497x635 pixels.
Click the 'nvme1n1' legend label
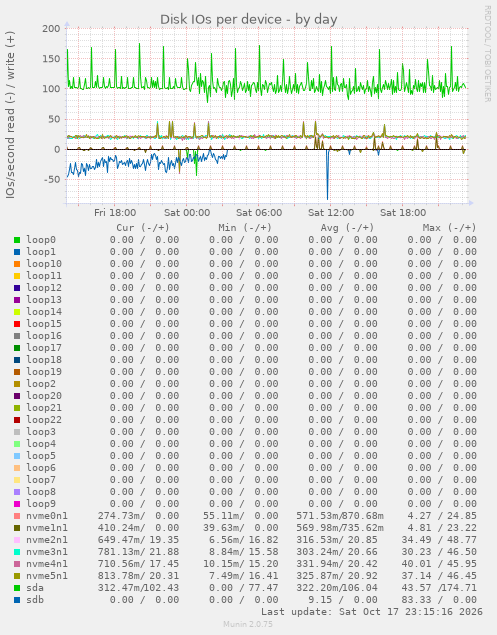coord(47,528)
